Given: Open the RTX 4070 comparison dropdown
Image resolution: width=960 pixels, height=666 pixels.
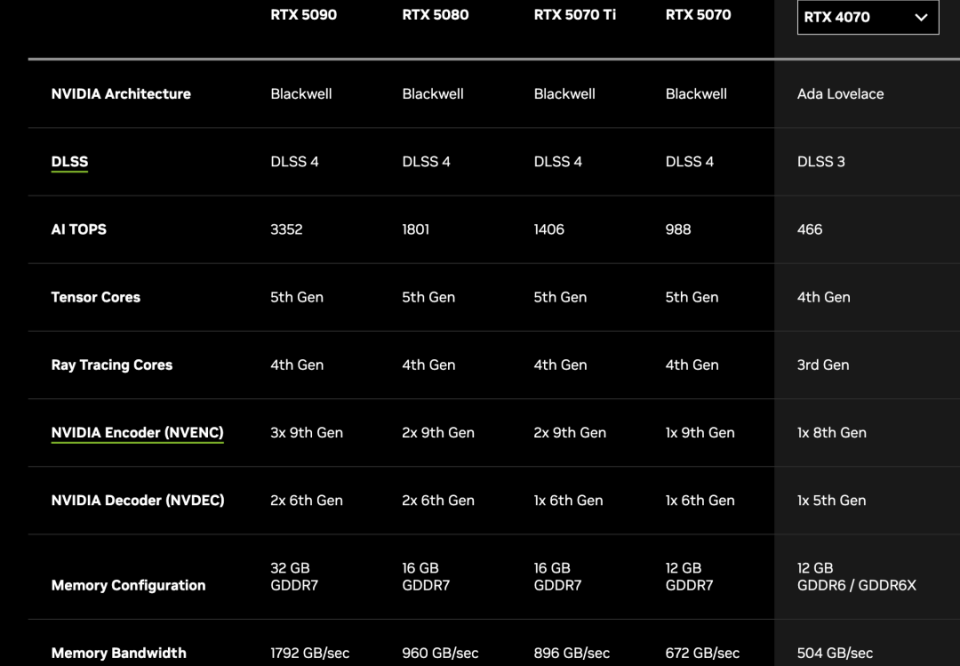Looking at the screenshot, I should click(x=867, y=17).
